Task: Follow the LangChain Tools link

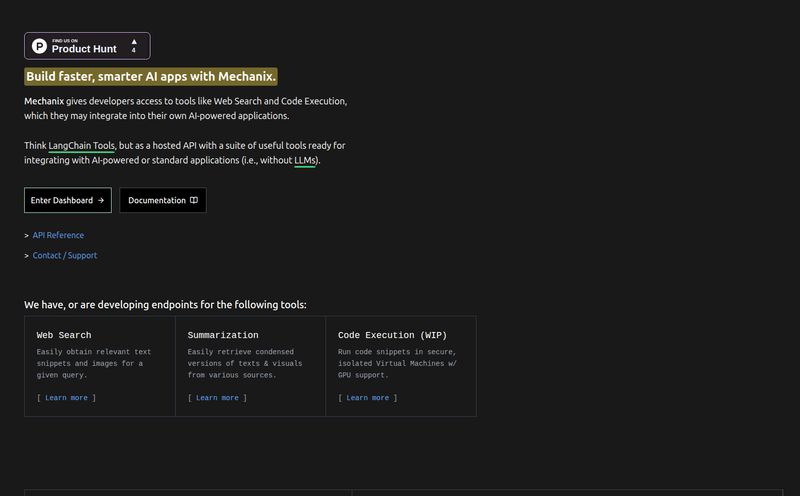Action: click(x=82, y=146)
